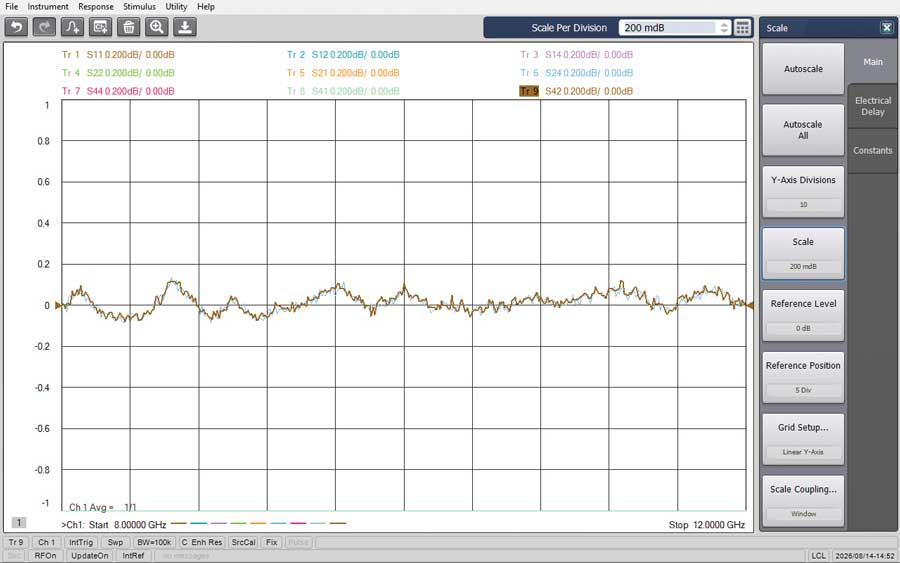Click the magnifier zoom toolbar icon
This screenshot has width=900, height=563.
click(x=157, y=27)
